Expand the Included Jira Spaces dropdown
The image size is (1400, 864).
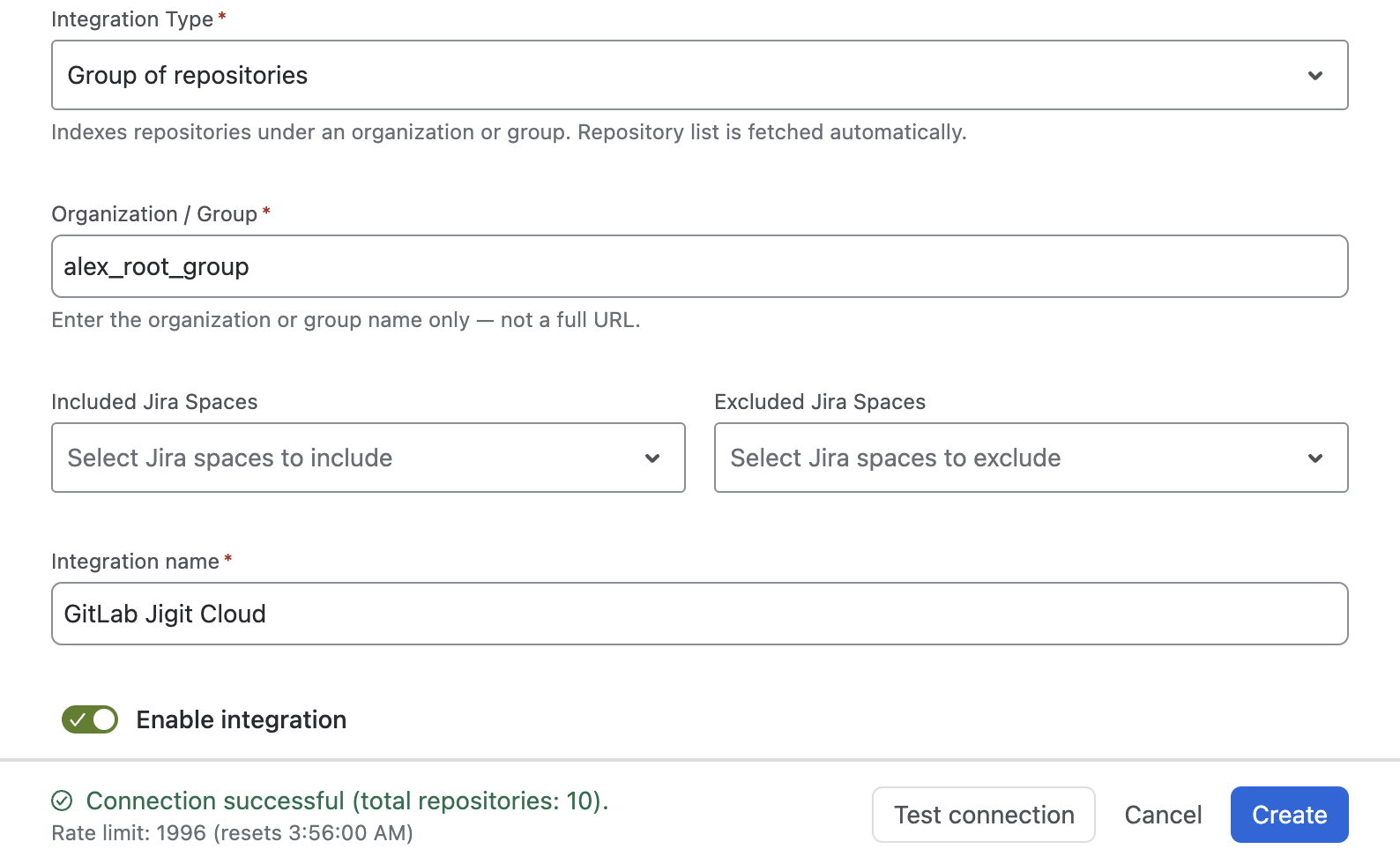[x=369, y=458]
